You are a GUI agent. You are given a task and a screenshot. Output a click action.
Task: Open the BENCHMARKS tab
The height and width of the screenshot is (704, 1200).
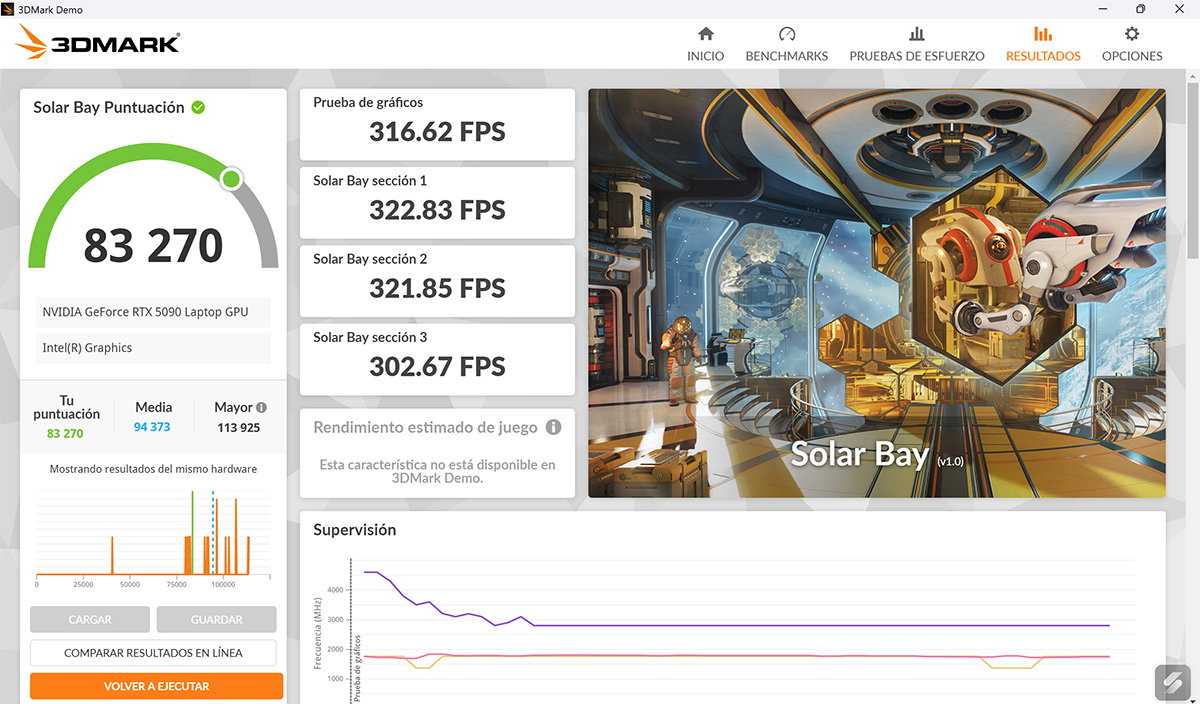coord(786,44)
